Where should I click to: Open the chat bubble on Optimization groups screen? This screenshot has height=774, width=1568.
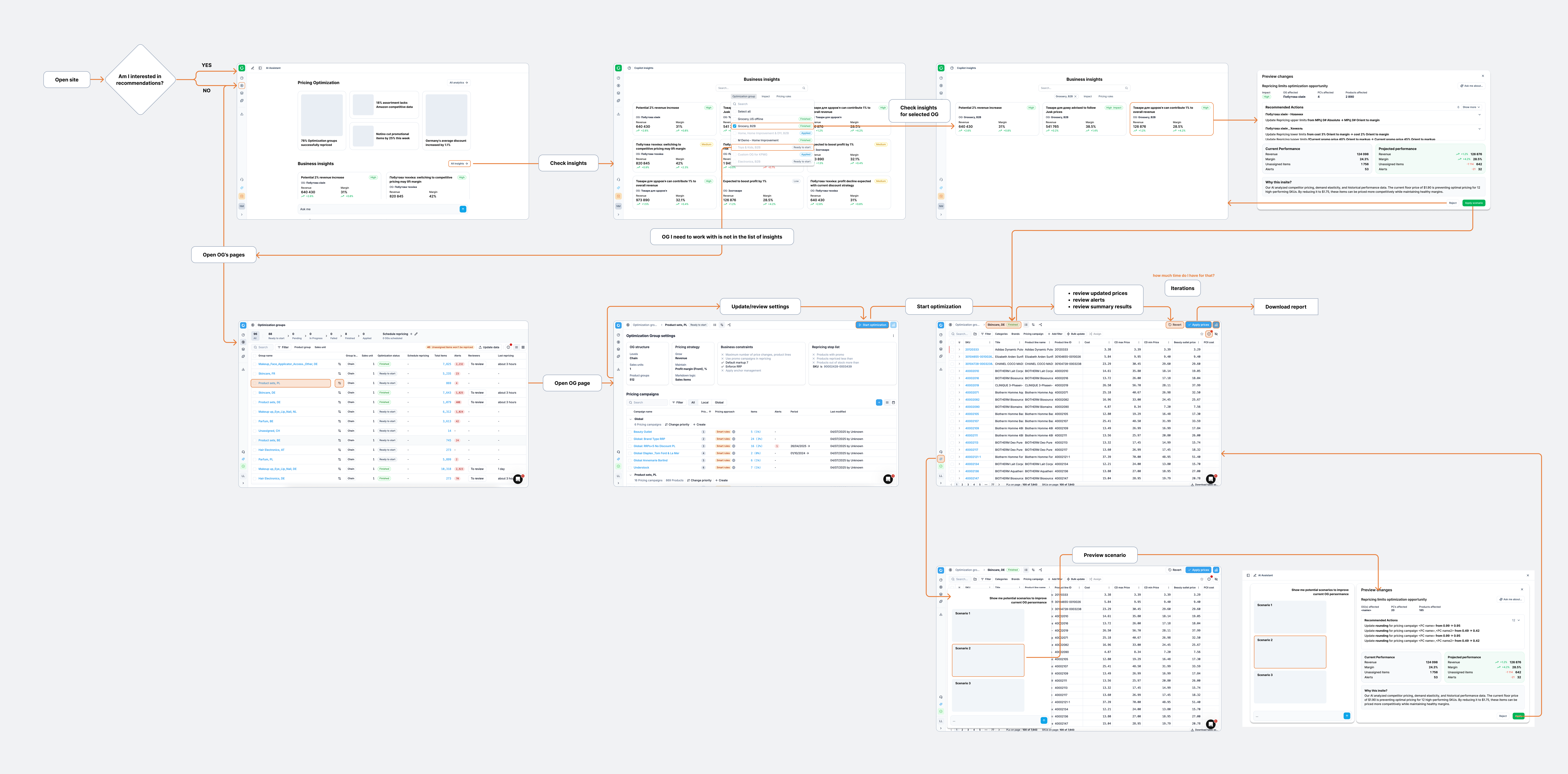[x=518, y=479]
